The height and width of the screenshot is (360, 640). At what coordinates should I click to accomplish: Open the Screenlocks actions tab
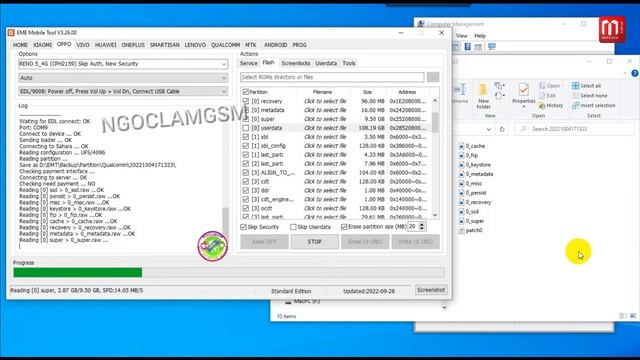point(296,63)
